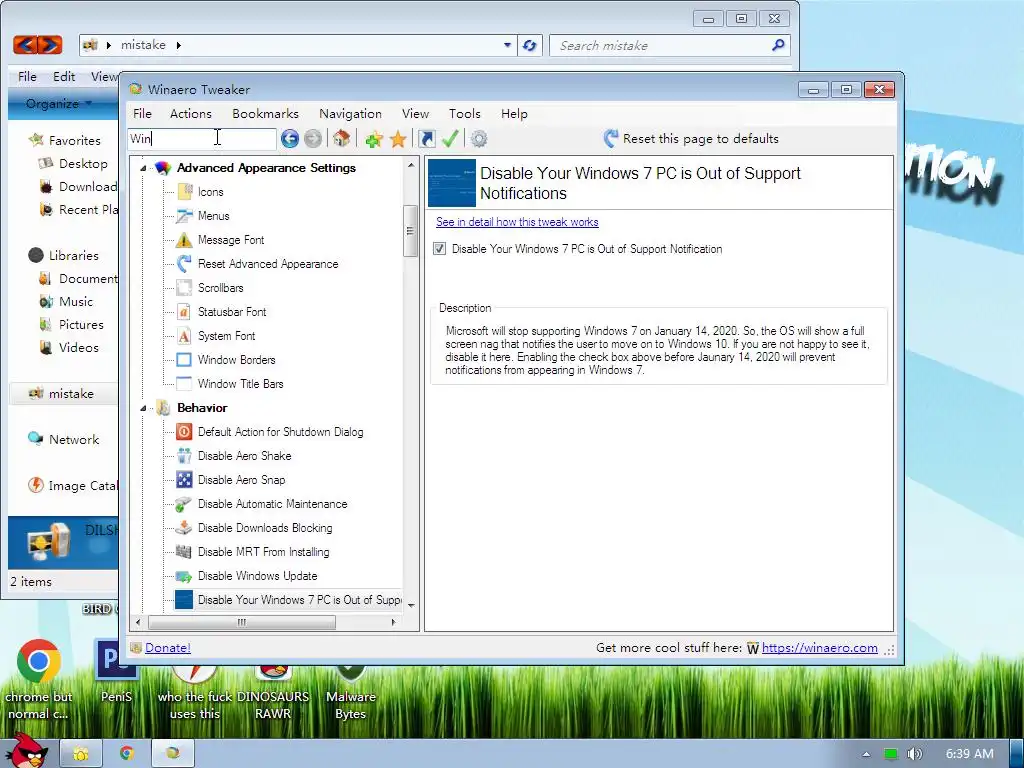Click the gray Forward arrow in Winaero toolbar
The height and width of the screenshot is (768, 1024).
click(313, 138)
